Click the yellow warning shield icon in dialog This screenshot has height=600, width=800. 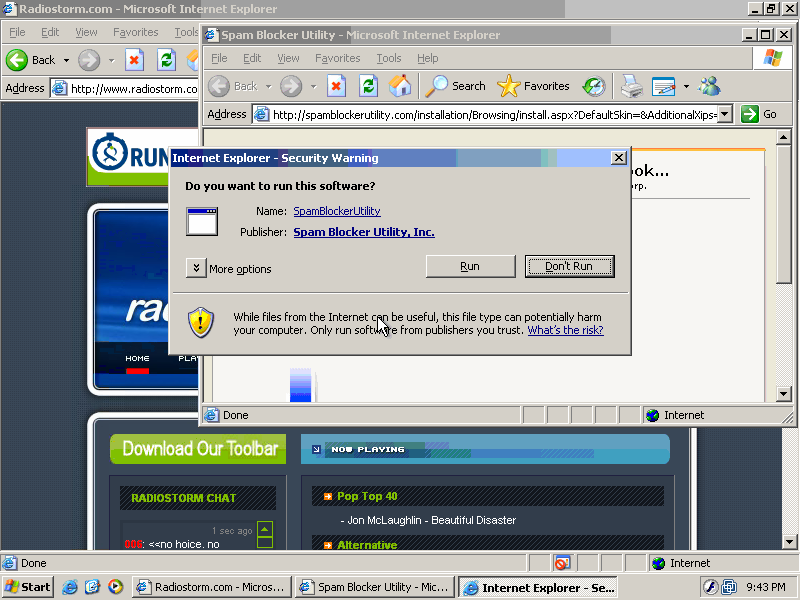(x=201, y=322)
